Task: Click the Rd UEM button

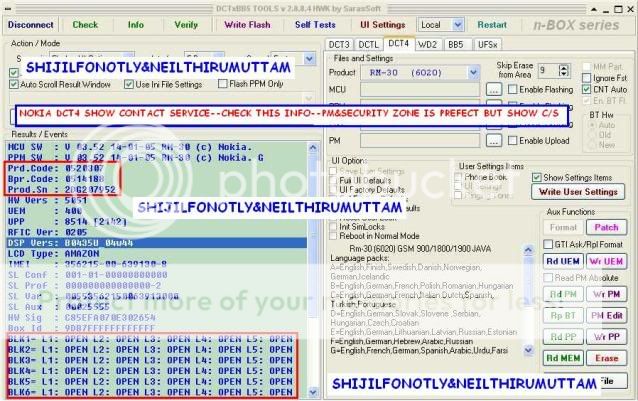Action: (563, 261)
